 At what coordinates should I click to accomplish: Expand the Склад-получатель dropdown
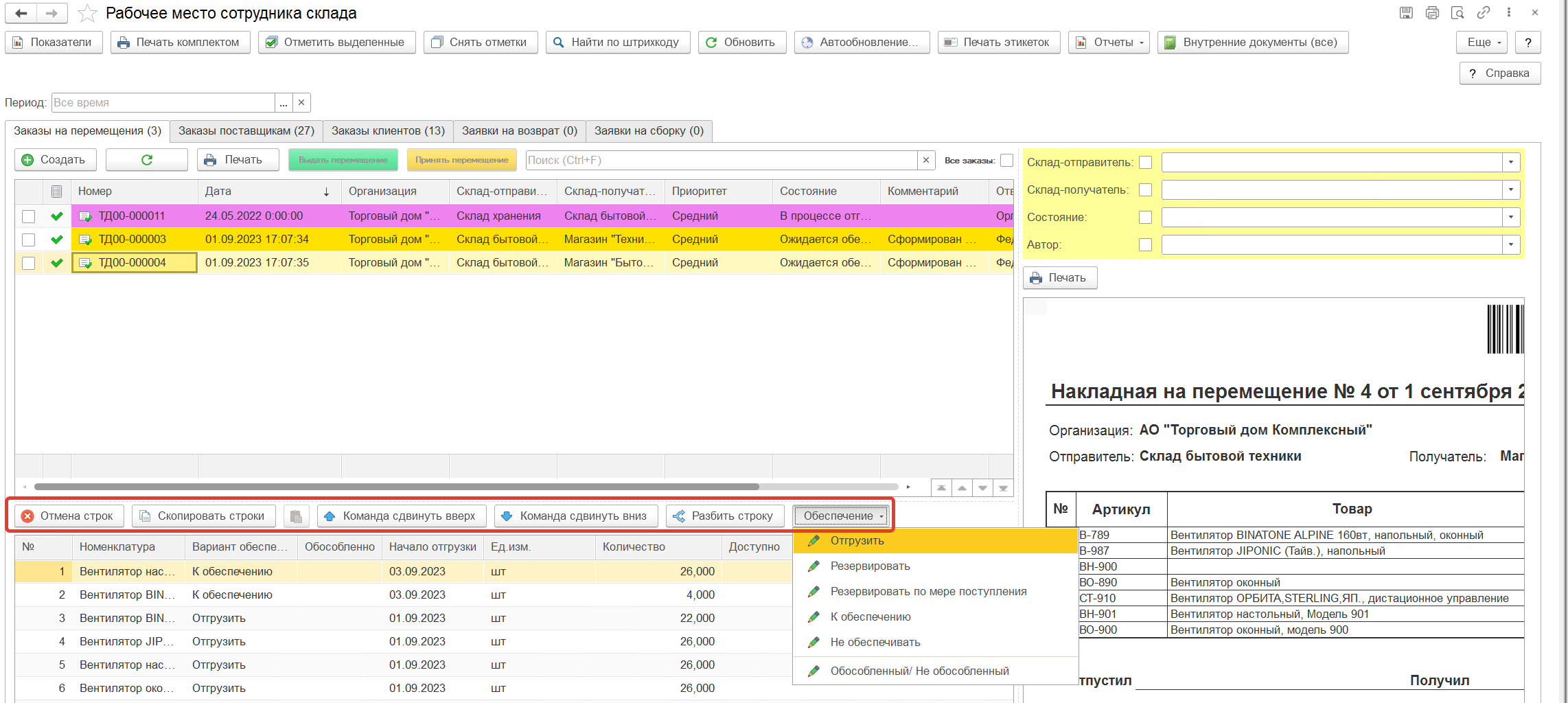tap(1511, 190)
